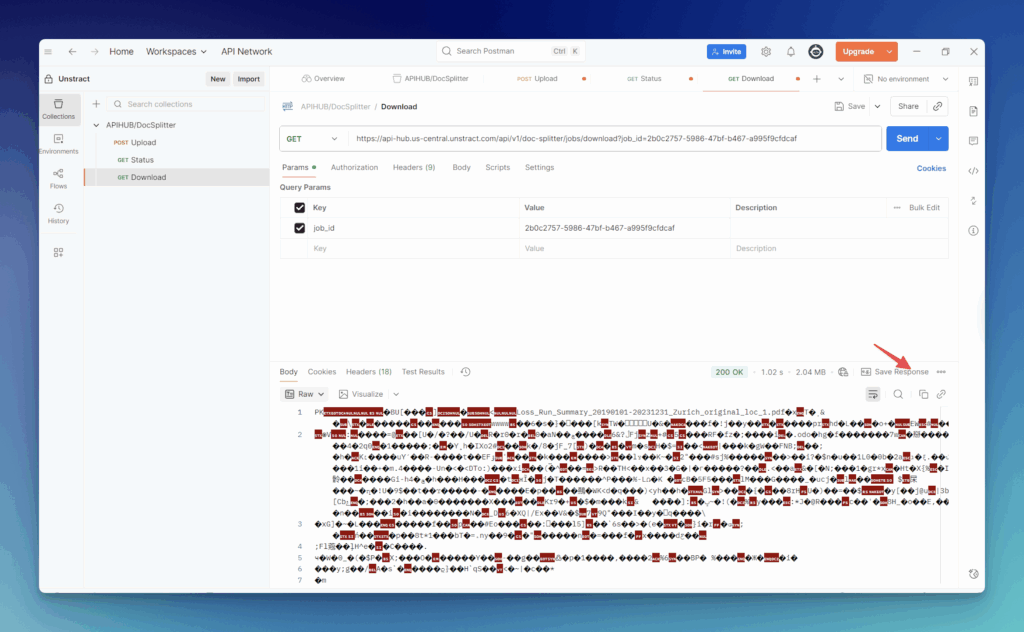
Task: Collapse the APIHUB/DocSplitter collection
Action: [x=97, y=125]
